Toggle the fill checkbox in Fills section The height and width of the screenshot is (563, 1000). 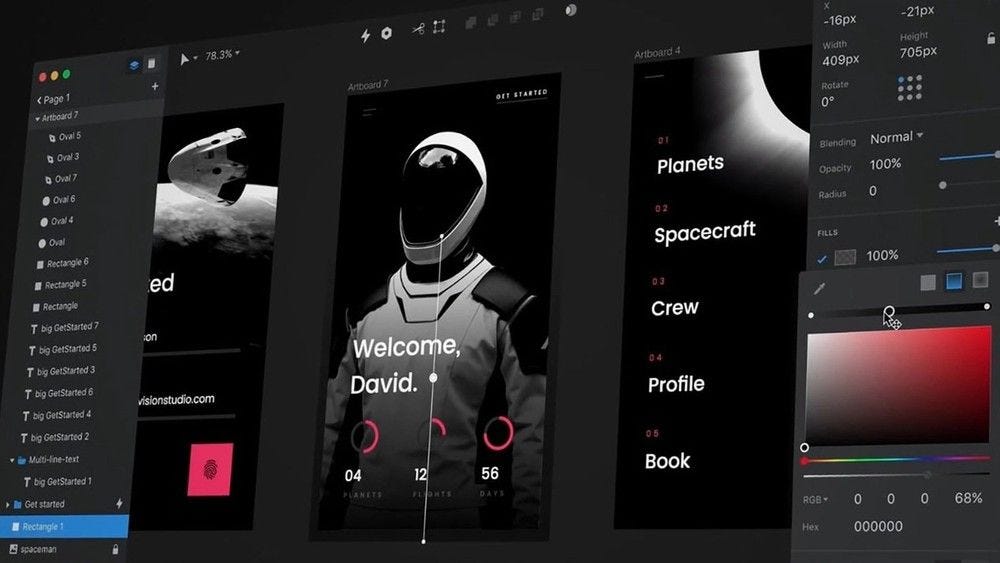coord(822,259)
